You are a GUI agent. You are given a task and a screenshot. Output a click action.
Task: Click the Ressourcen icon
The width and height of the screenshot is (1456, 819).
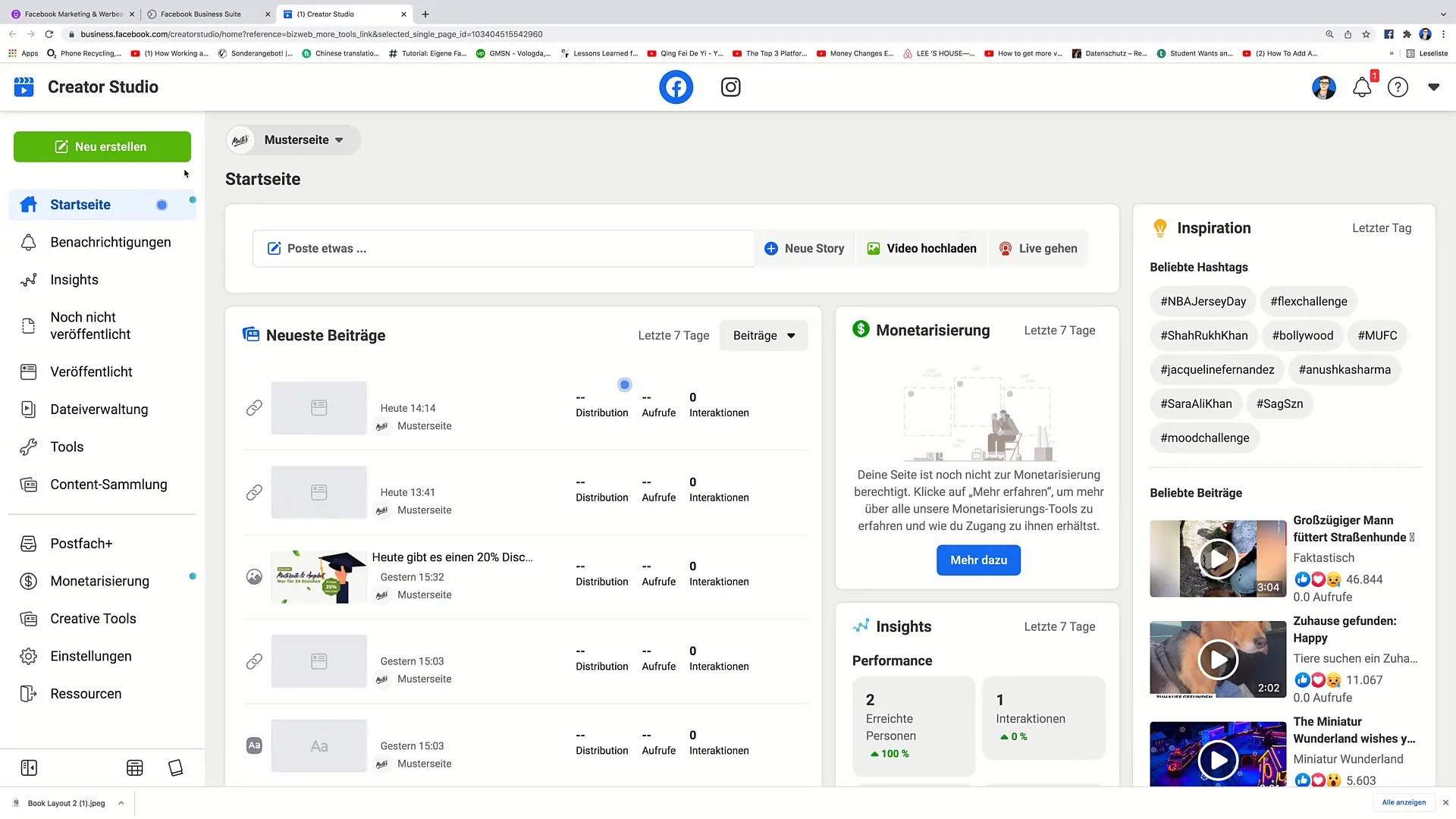(29, 694)
